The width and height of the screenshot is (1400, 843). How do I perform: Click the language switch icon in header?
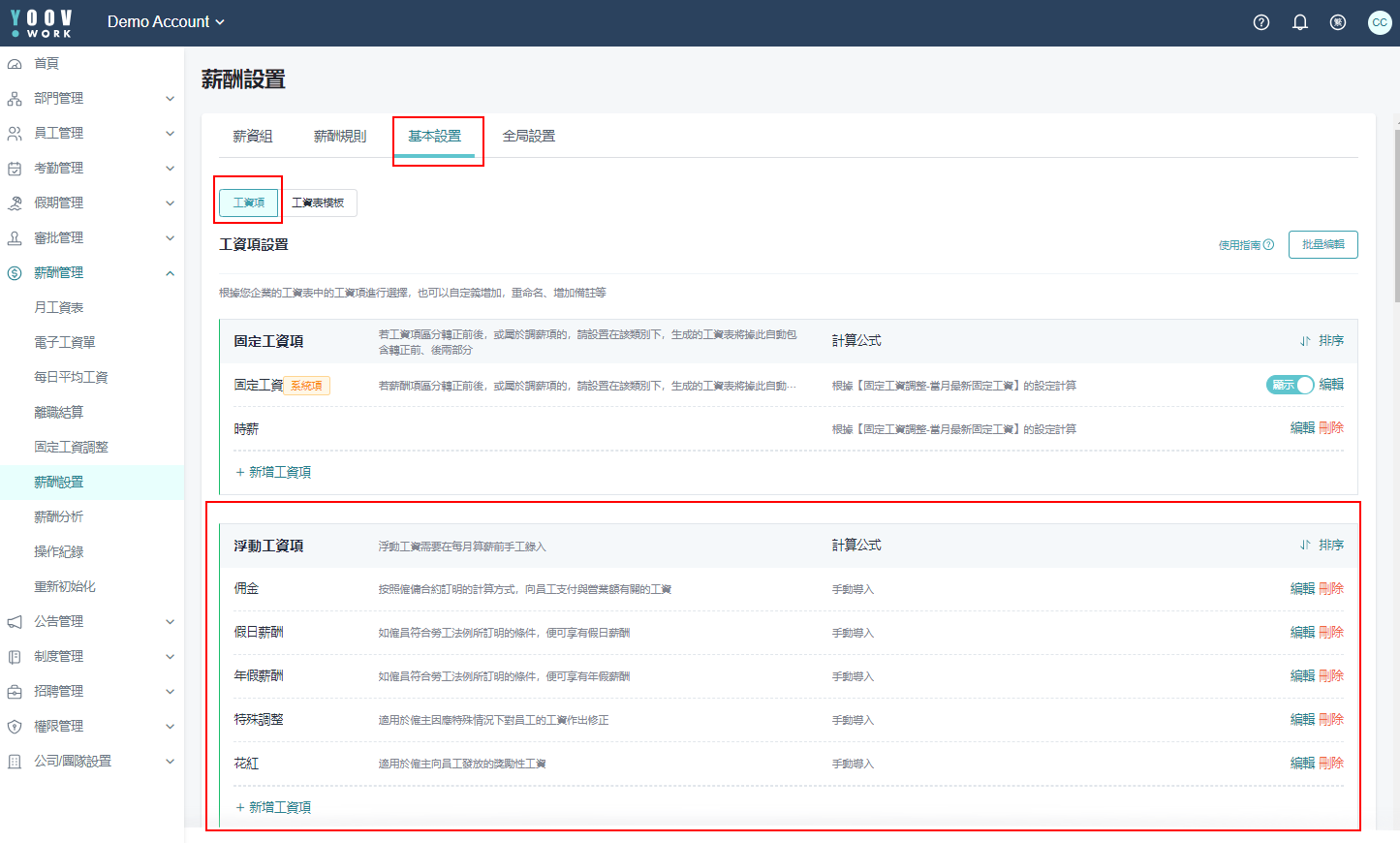pyautogui.click(x=1338, y=22)
